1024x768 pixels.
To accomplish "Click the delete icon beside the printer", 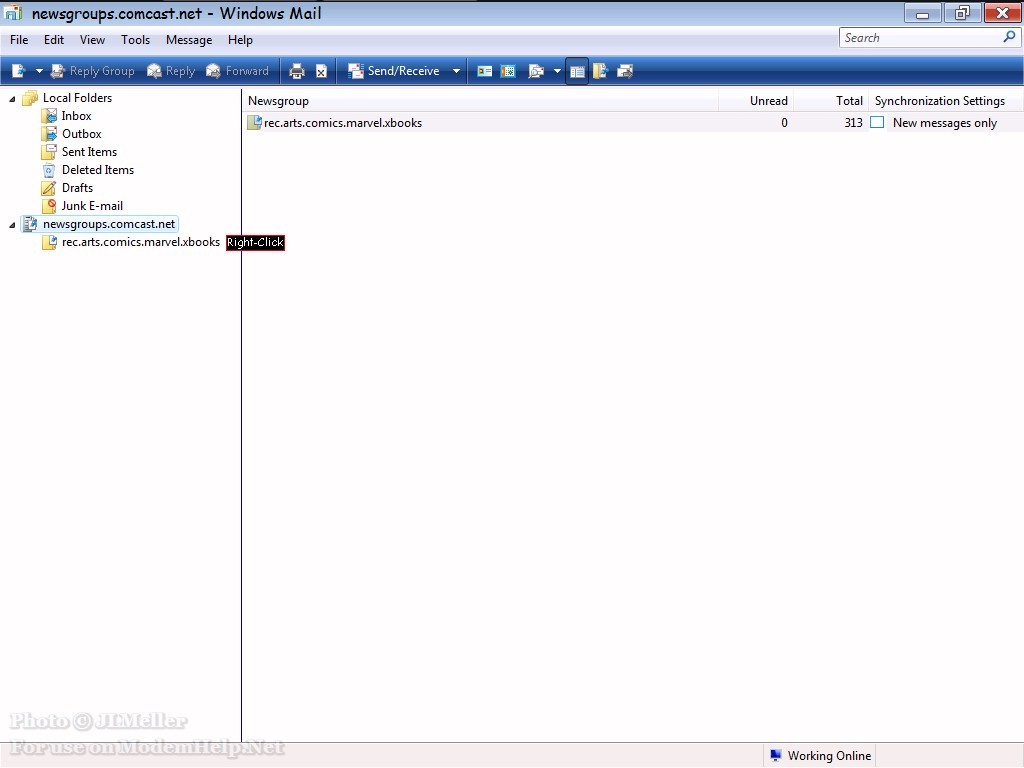I will (321, 71).
